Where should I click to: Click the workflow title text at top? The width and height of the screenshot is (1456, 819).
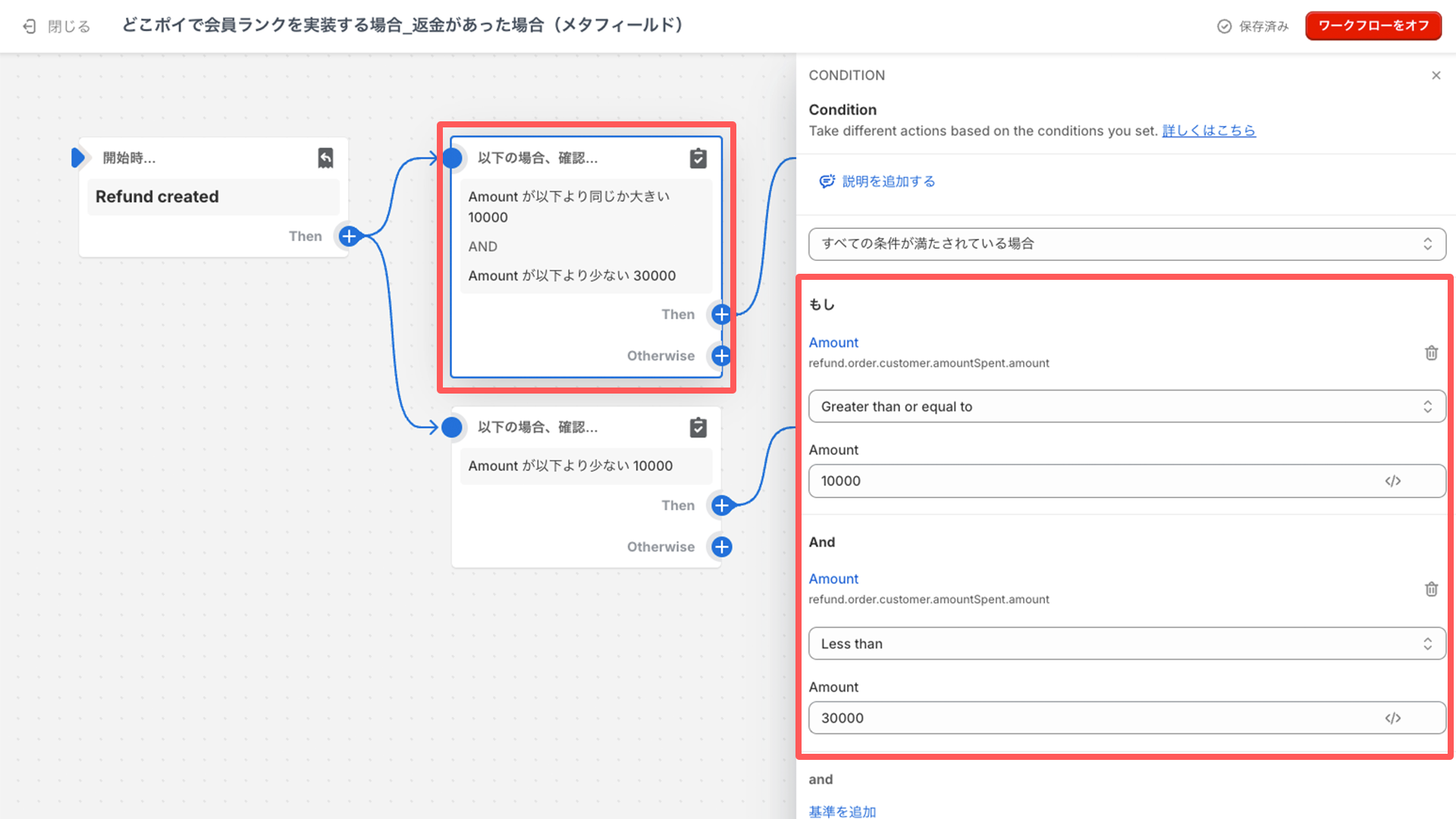tap(403, 25)
